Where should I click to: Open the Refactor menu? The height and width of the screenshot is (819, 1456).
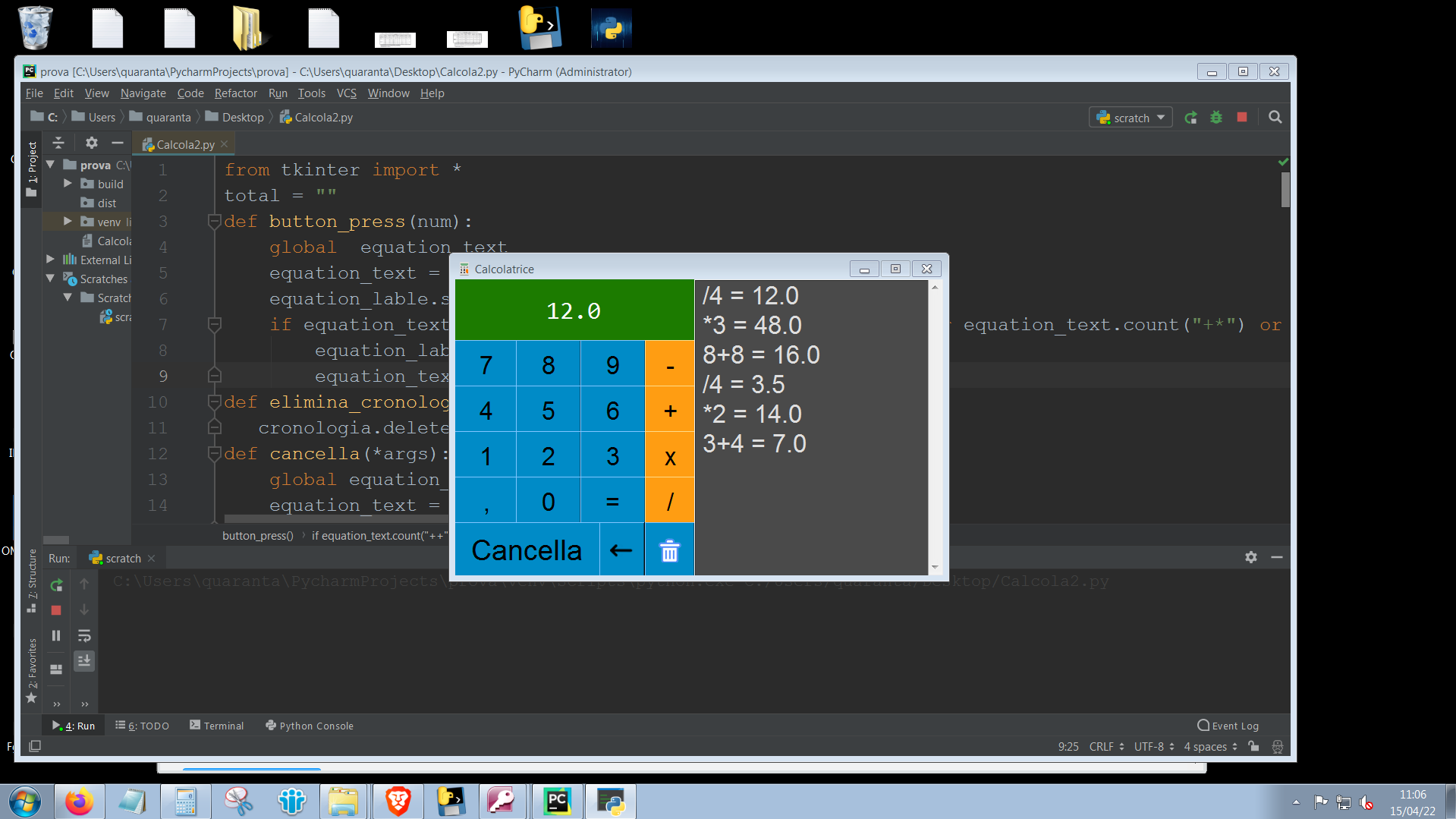coord(236,93)
